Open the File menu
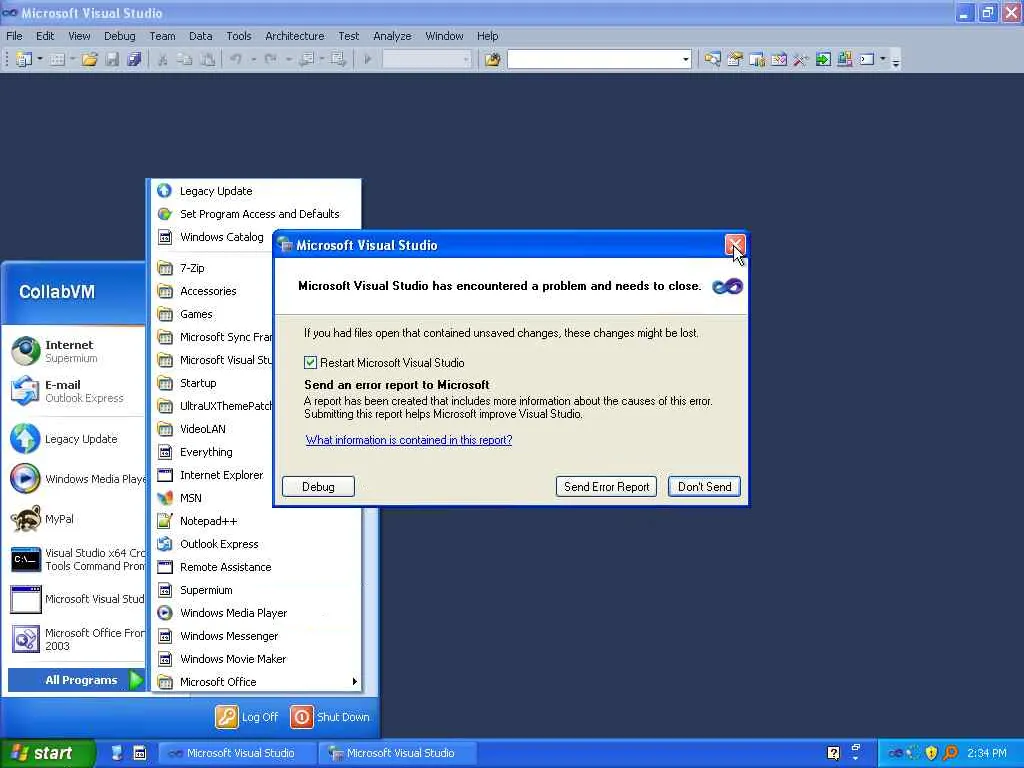 (14, 36)
